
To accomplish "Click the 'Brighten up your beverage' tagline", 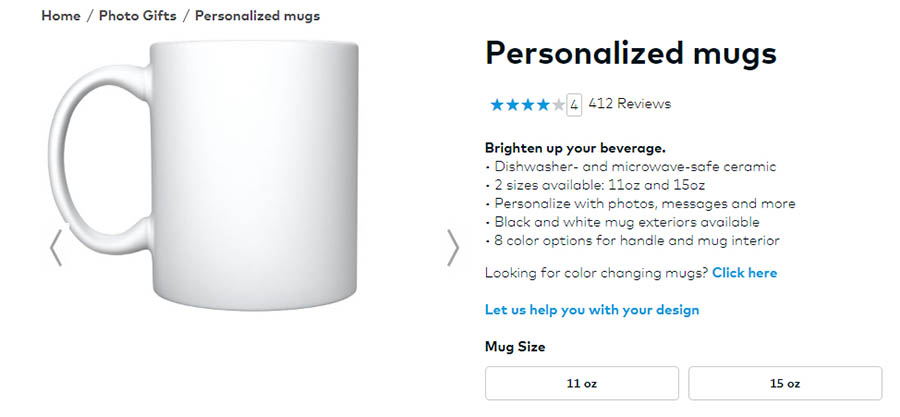I will coord(575,148).
